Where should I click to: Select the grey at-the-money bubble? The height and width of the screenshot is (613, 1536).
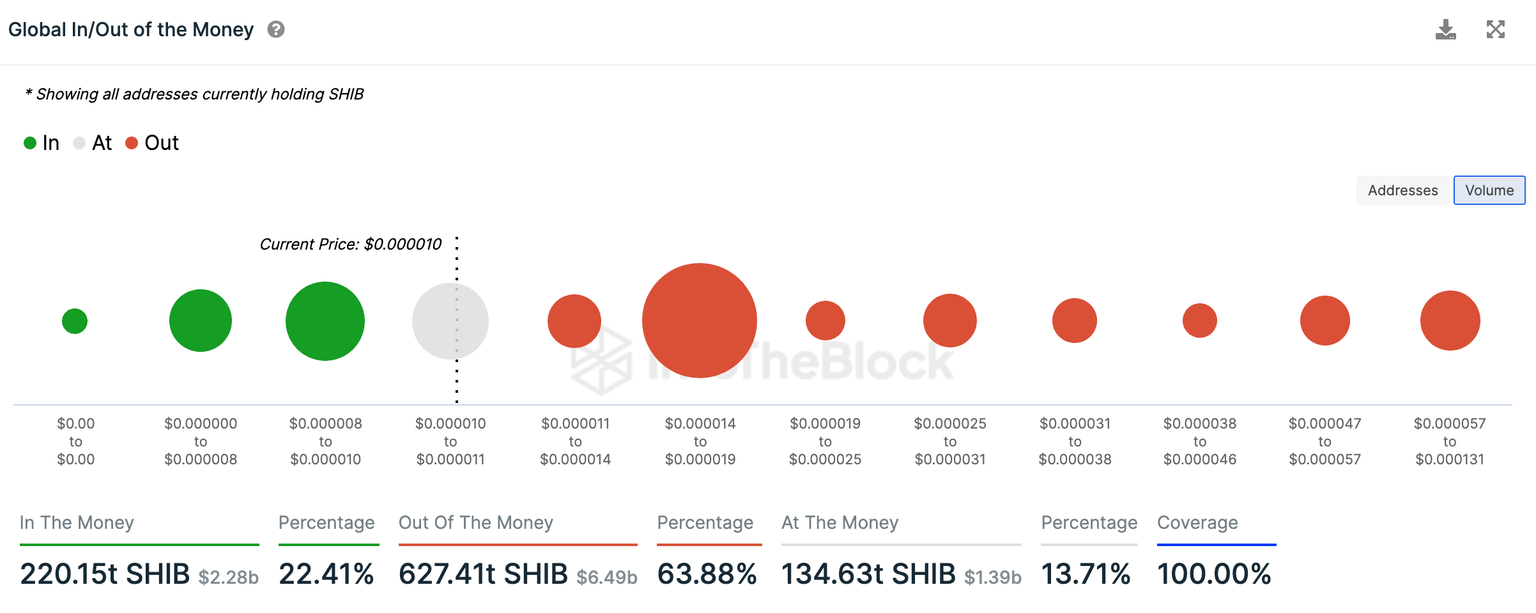coord(450,320)
